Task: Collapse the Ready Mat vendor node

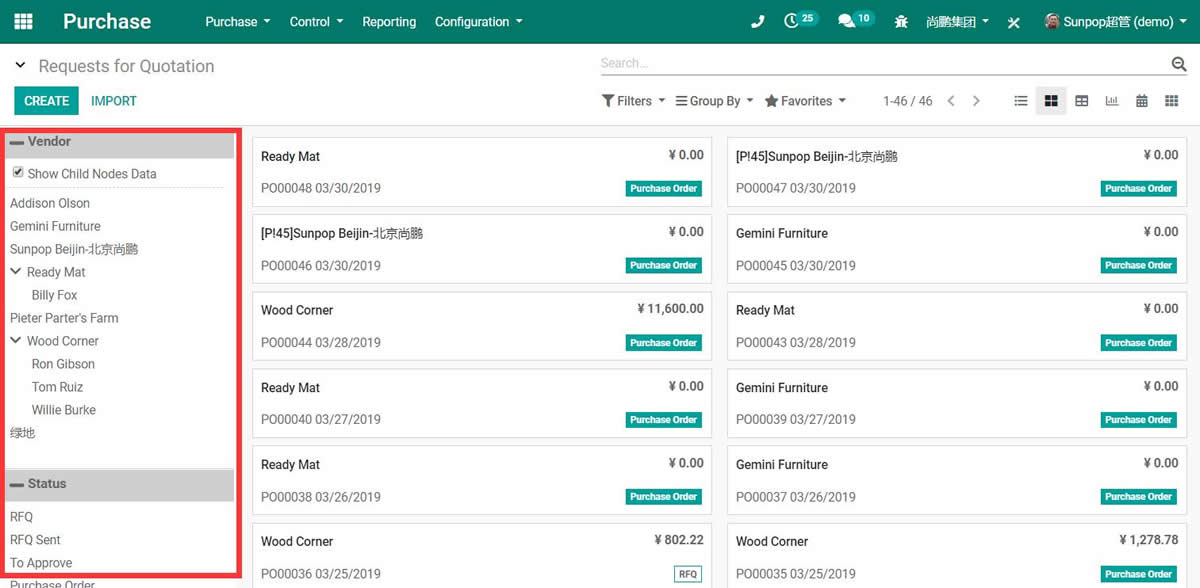Action: point(16,272)
